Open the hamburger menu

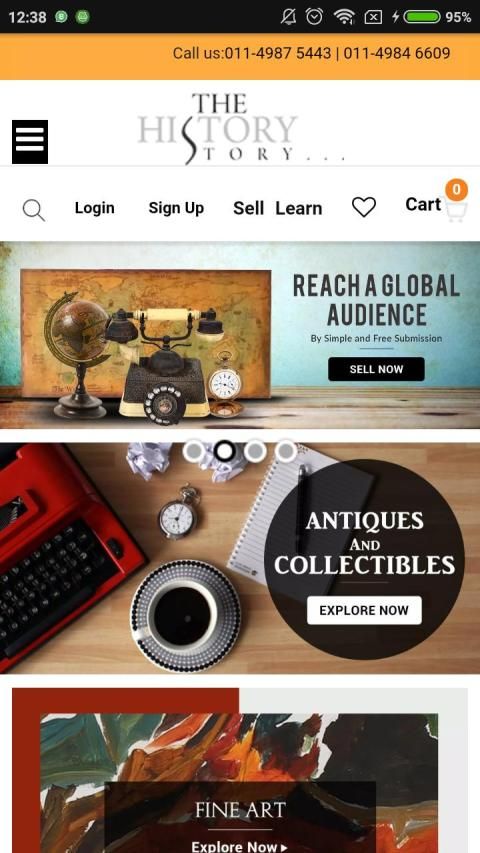30,141
